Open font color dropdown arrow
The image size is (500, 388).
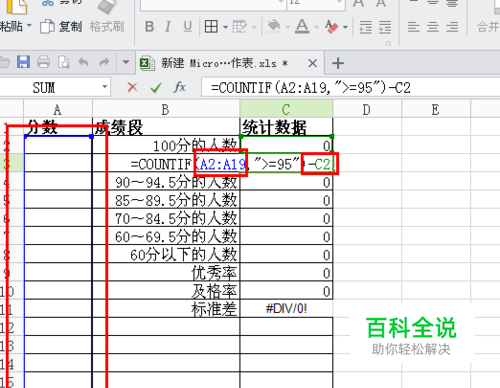point(316,27)
